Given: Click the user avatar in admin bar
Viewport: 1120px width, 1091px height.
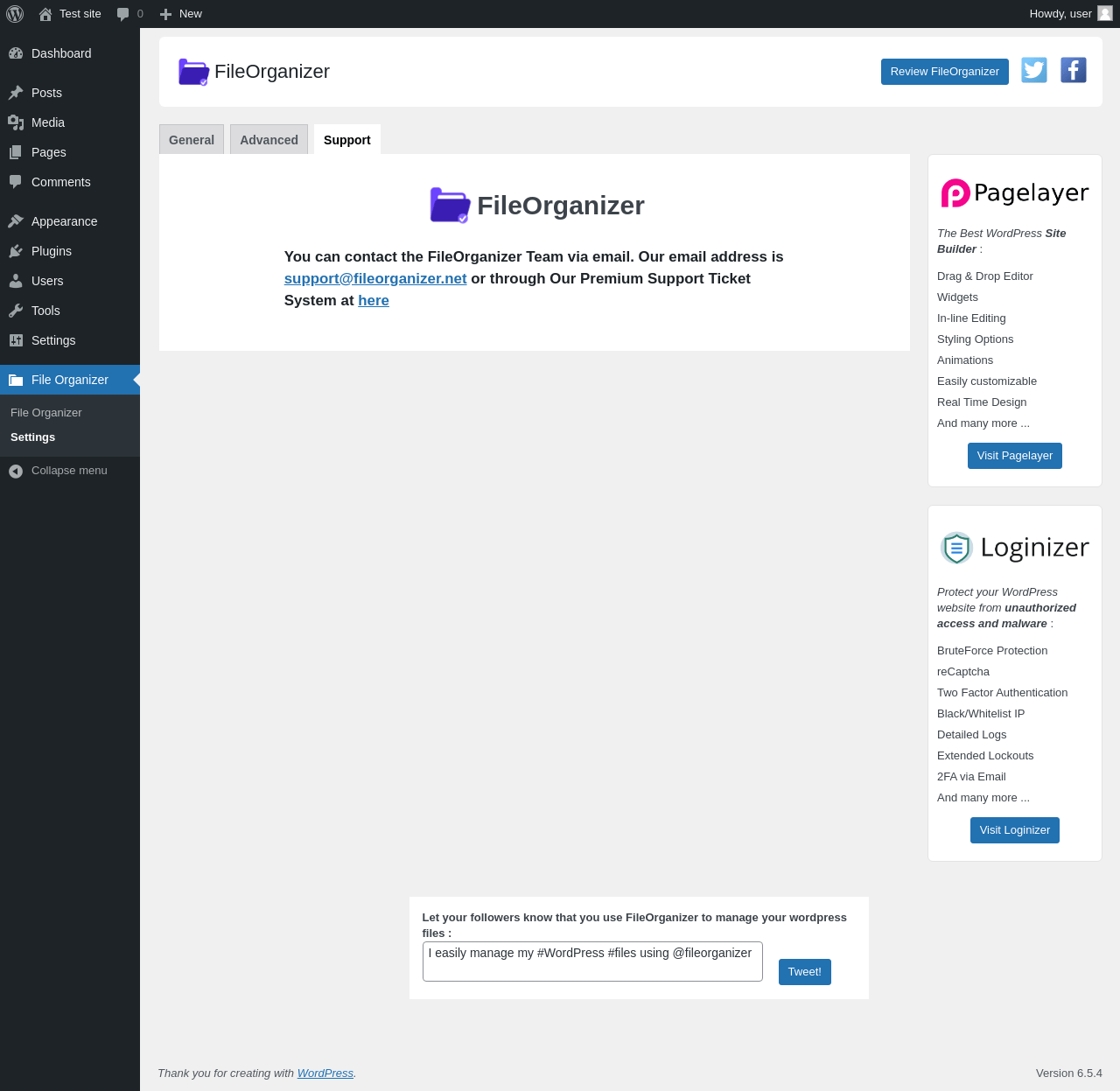Looking at the screenshot, I should 1105,13.
